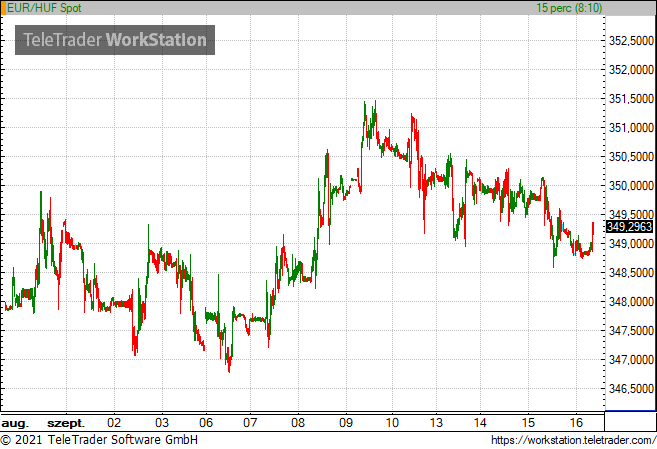Click the 347,5000 price axis label
The image size is (657, 449).
tap(631, 330)
